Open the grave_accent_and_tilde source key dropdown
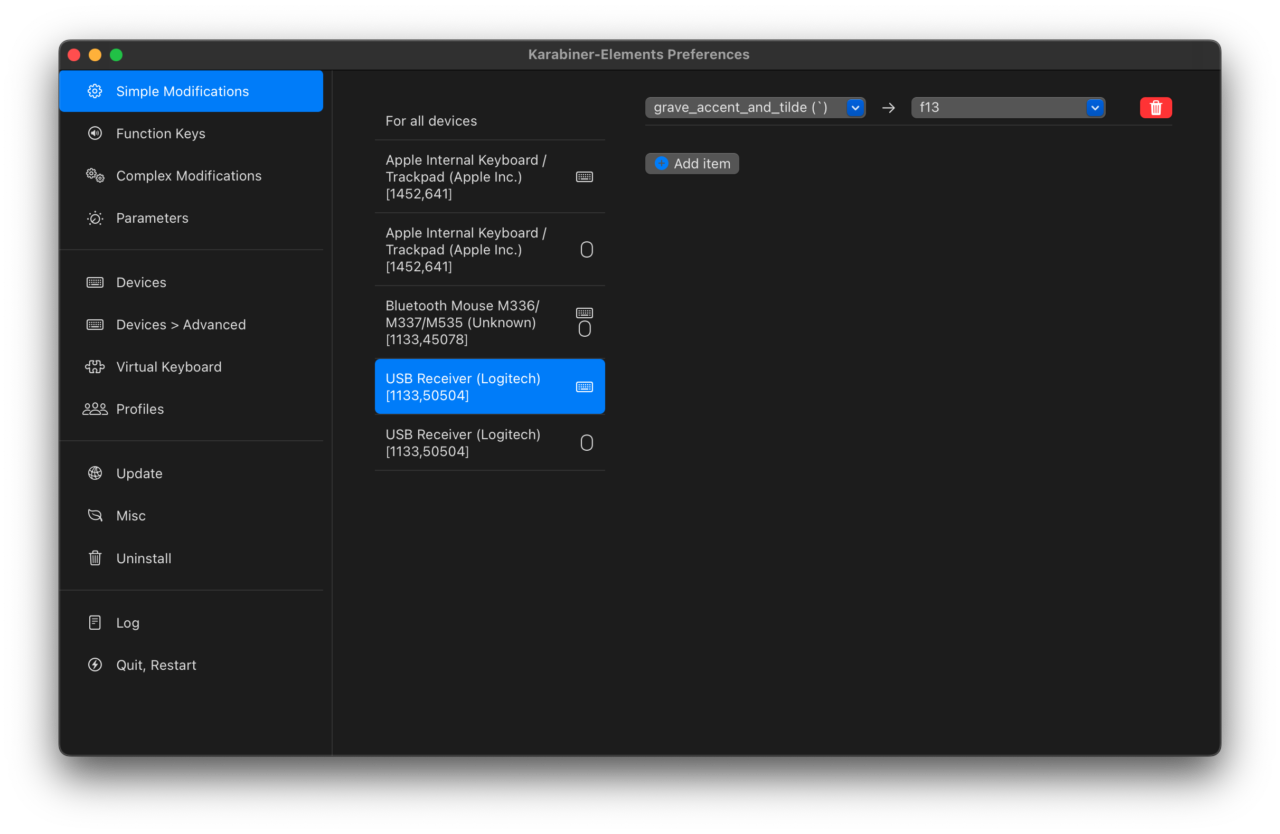This screenshot has height=834, width=1280. point(755,107)
